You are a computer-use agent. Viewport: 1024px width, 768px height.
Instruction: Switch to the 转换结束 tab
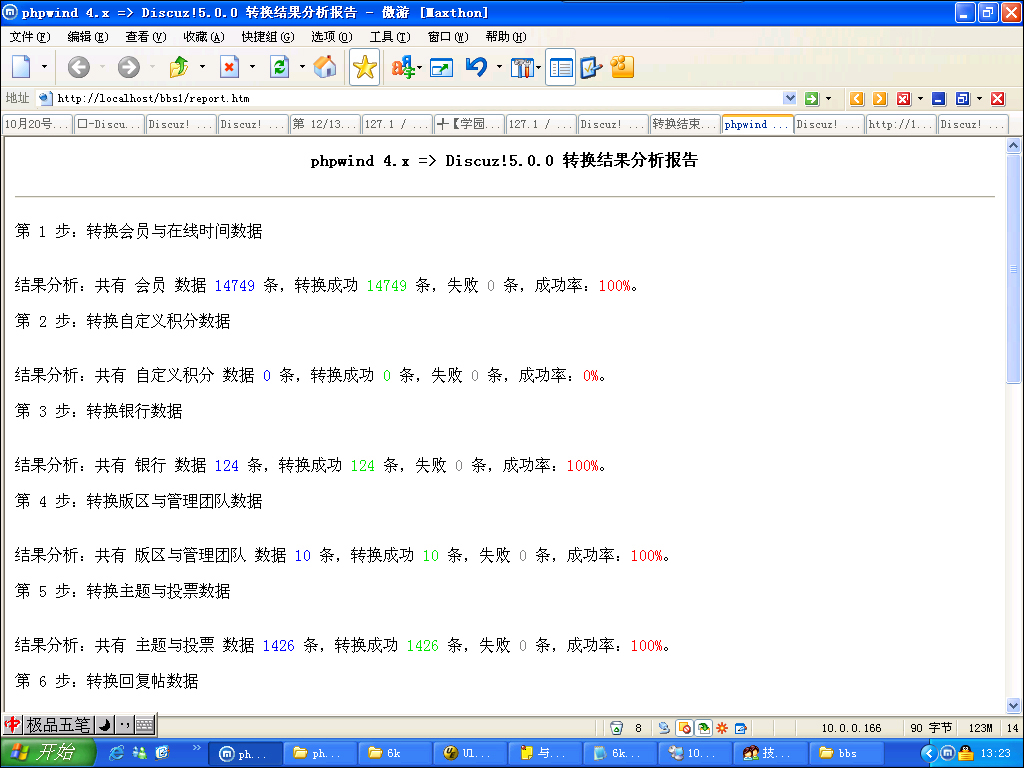(x=684, y=124)
